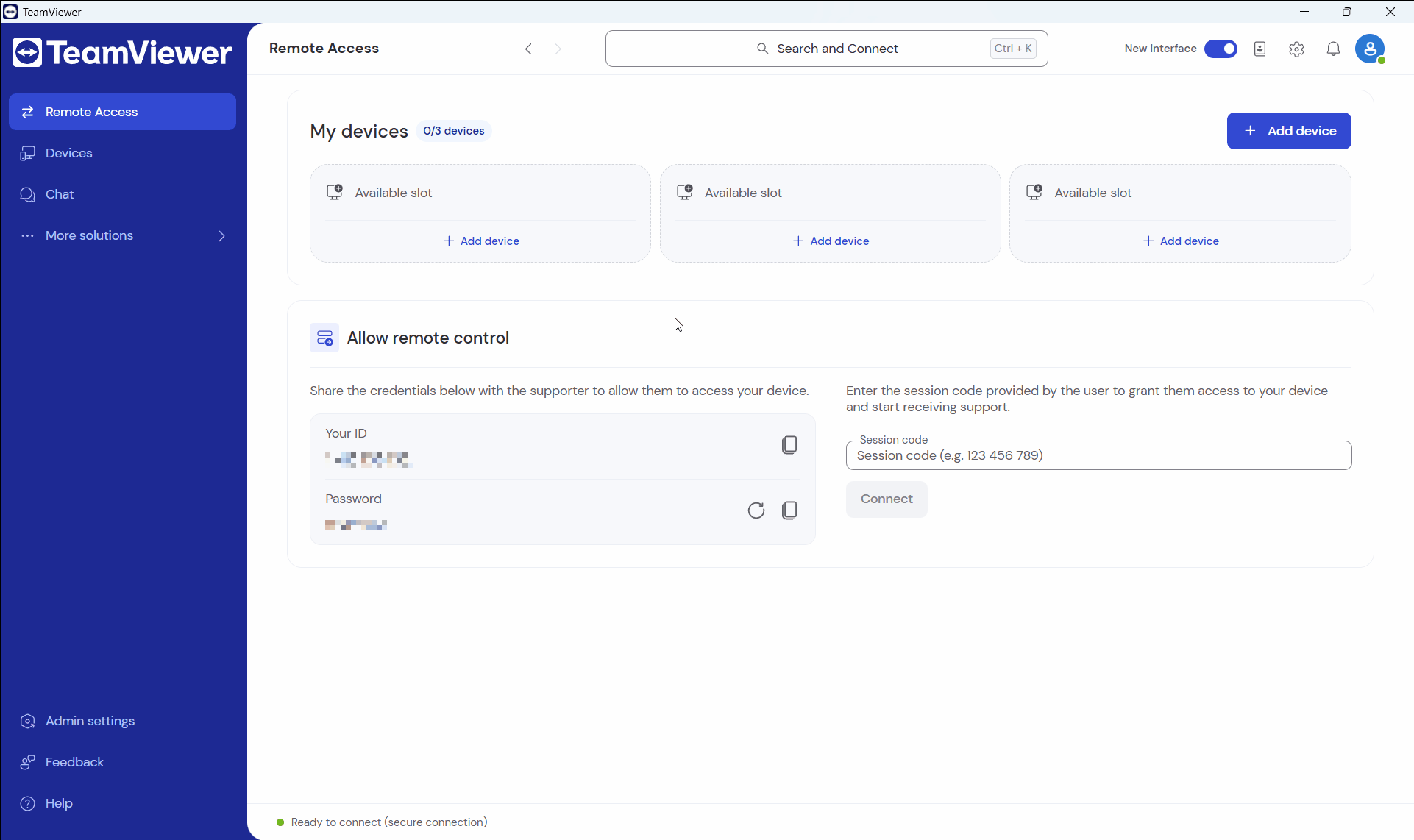Viewport: 1414px width, 840px height.
Task: Click the Search and Connect box
Action: [x=825, y=49]
